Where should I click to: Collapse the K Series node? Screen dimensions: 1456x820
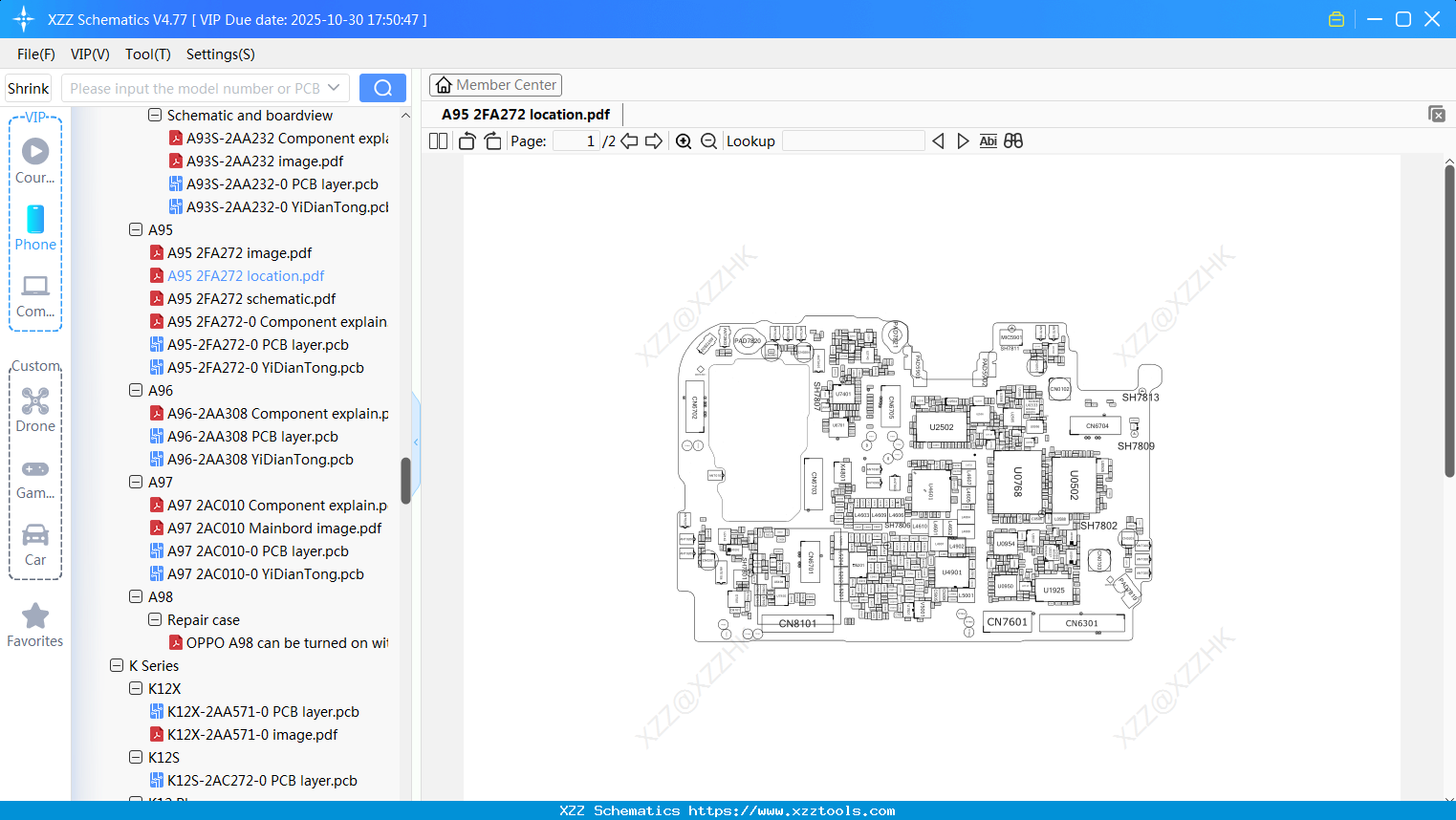[x=118, y=665]
